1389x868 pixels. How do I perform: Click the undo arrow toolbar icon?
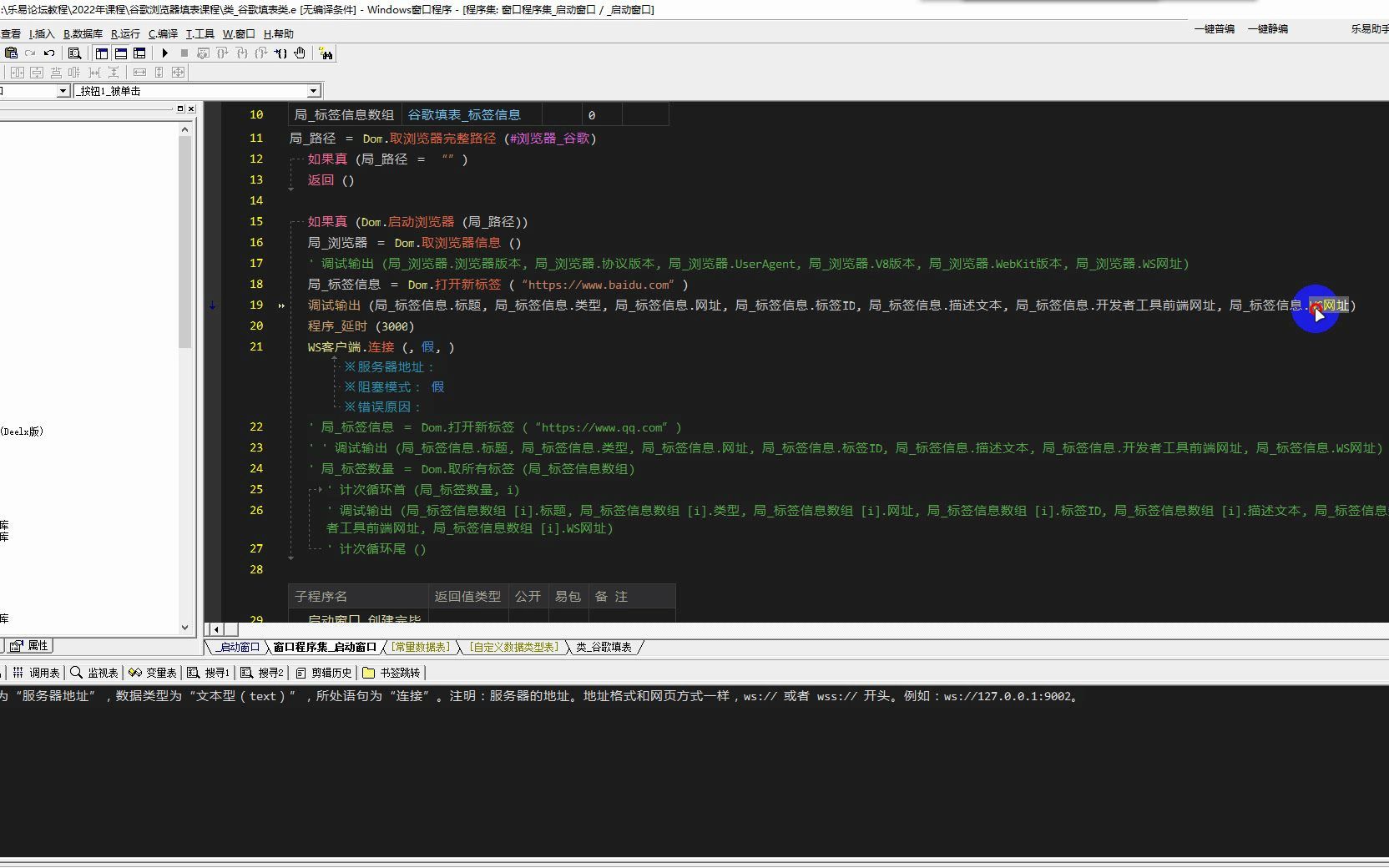(x=49, y=53)
